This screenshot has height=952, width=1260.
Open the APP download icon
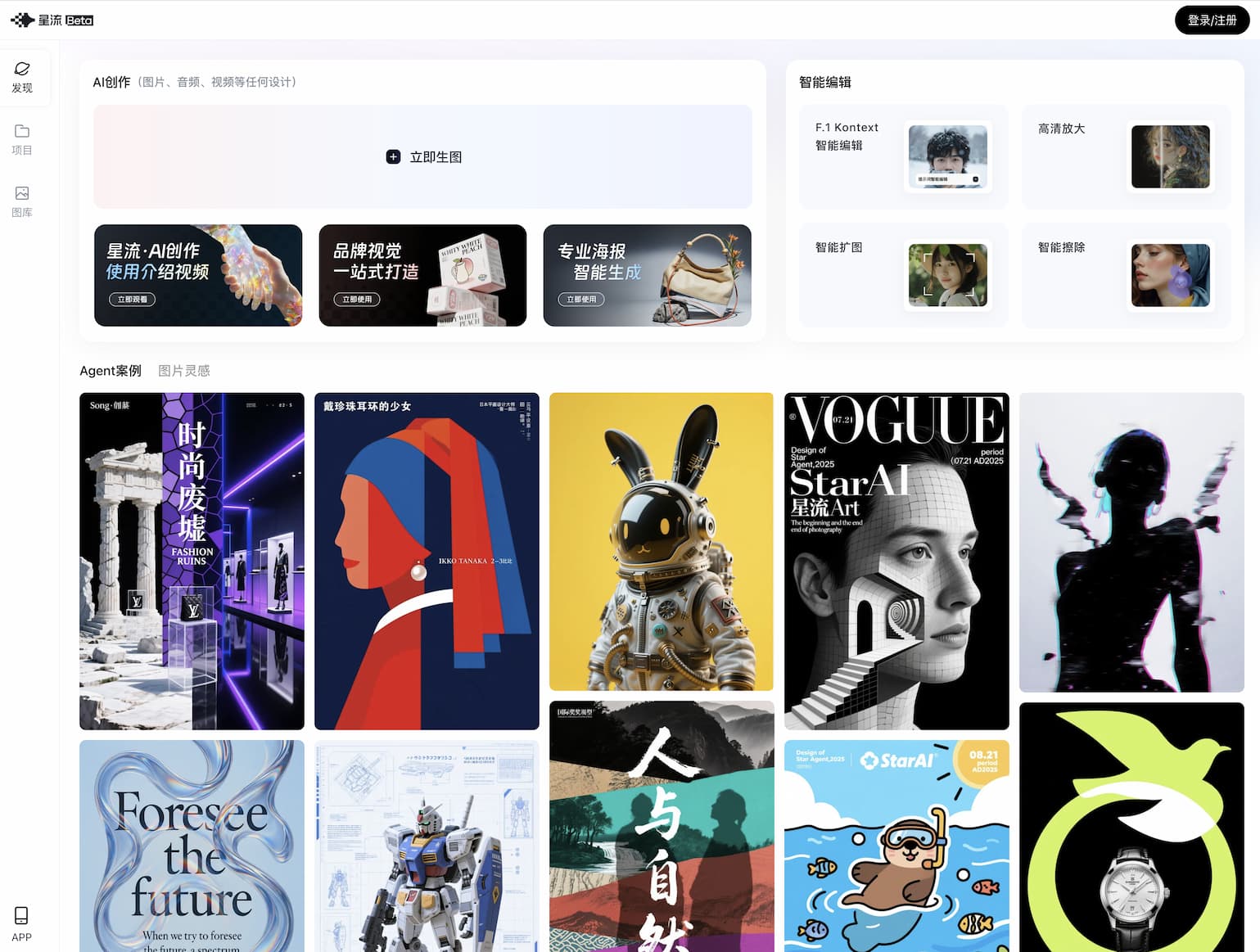tap(22, 924)
